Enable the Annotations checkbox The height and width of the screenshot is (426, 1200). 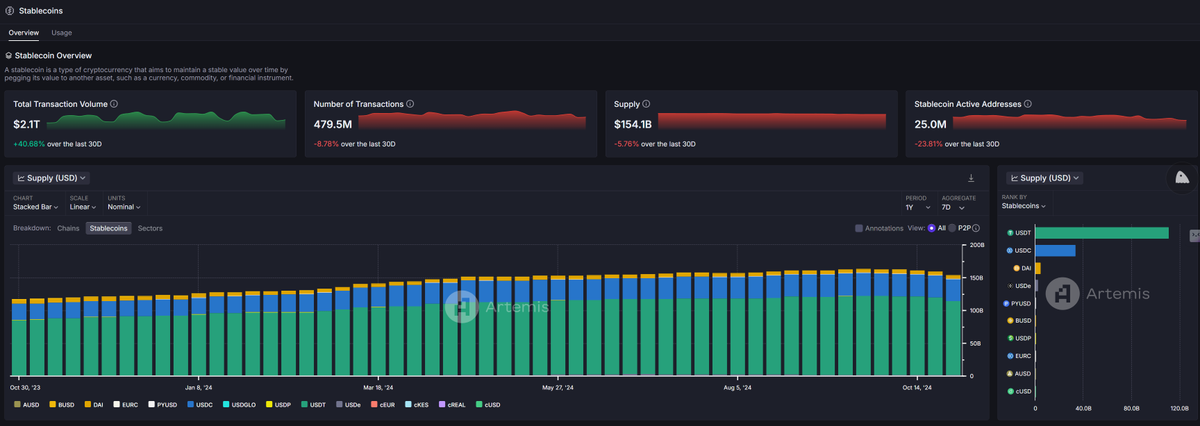point(859,228)
